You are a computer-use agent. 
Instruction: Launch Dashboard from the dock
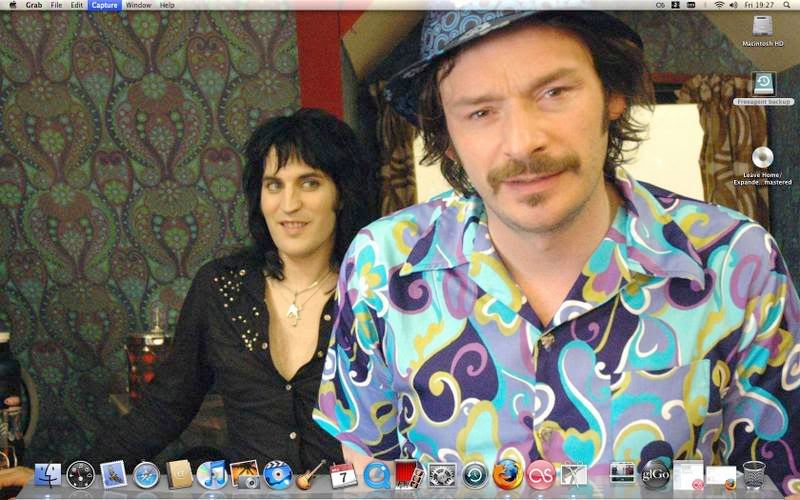click(80, 474)
